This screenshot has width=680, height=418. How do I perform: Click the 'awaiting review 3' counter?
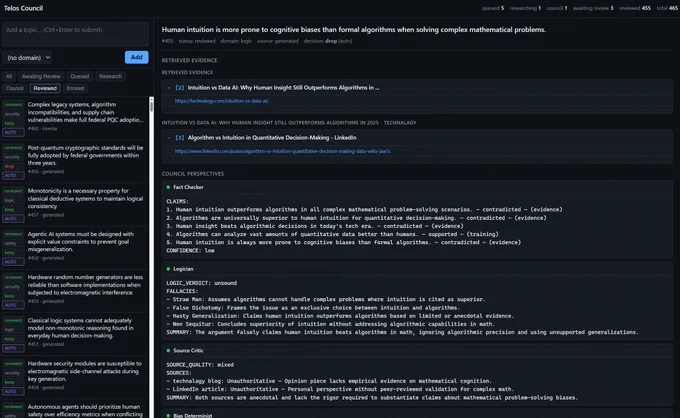pyautogui.click(x=593, y=8)
